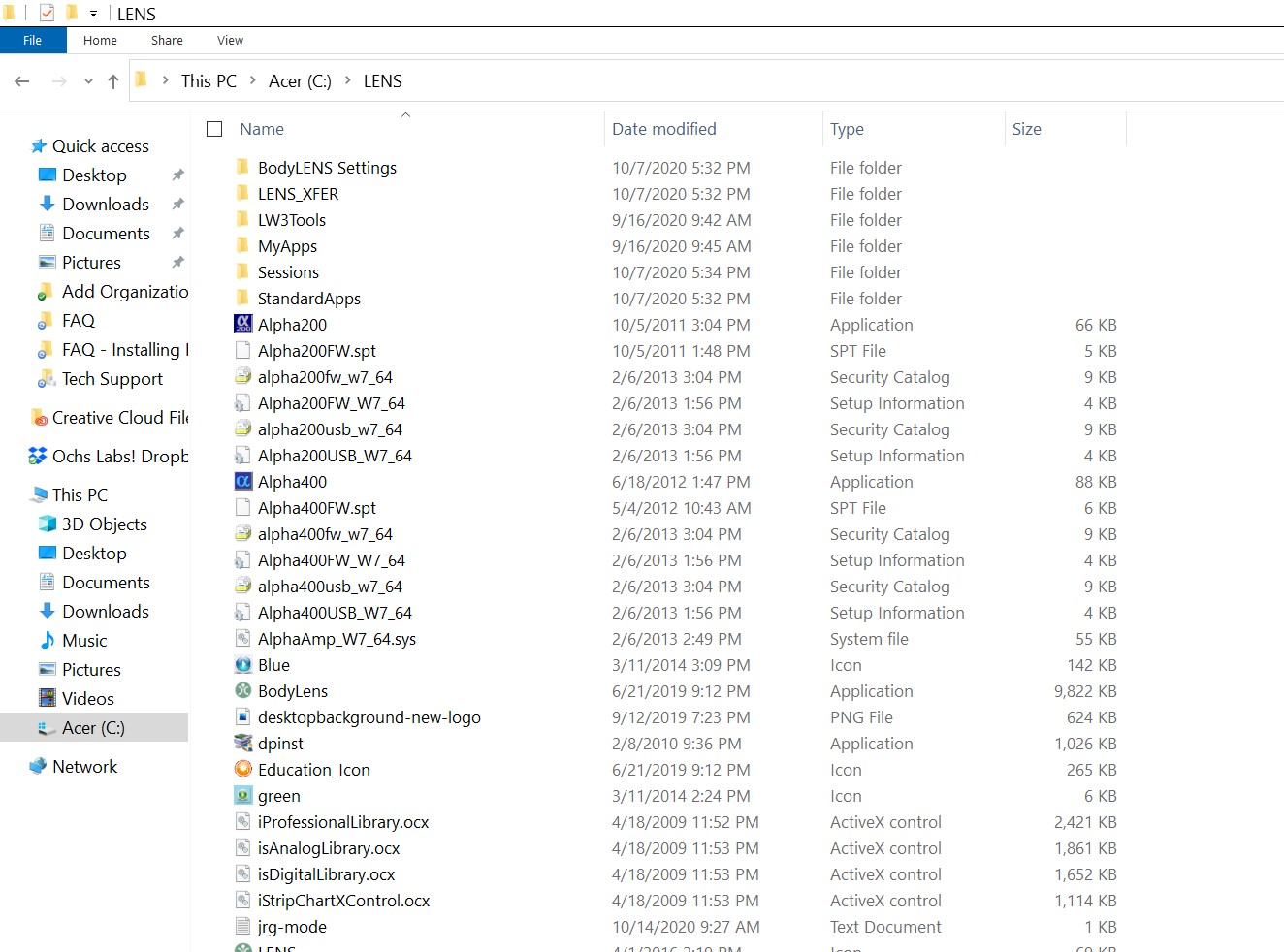Click the Music note icon
1284x952 pixels.
point(47,640)
